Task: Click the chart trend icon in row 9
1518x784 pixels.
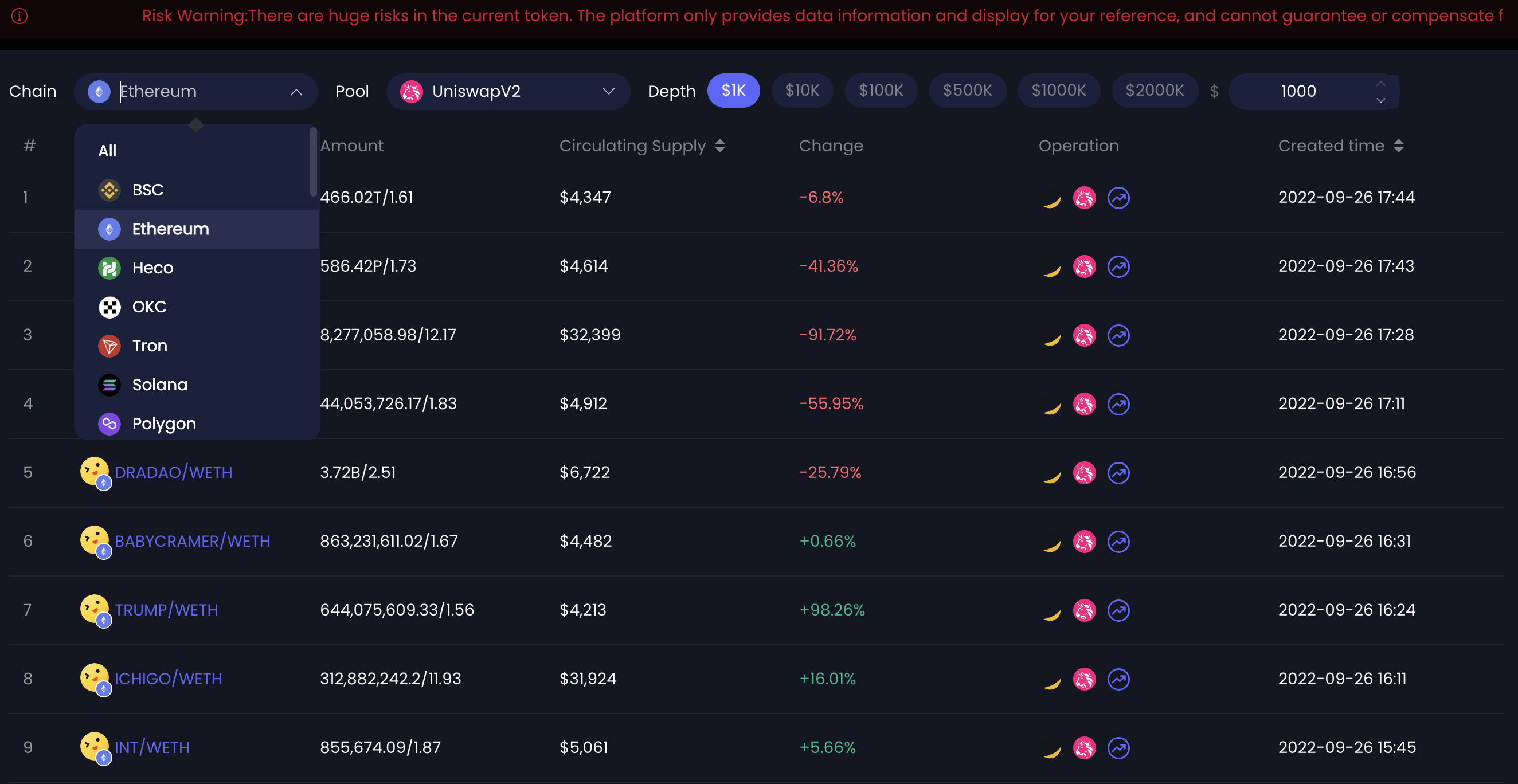Action: point(1118,748)
